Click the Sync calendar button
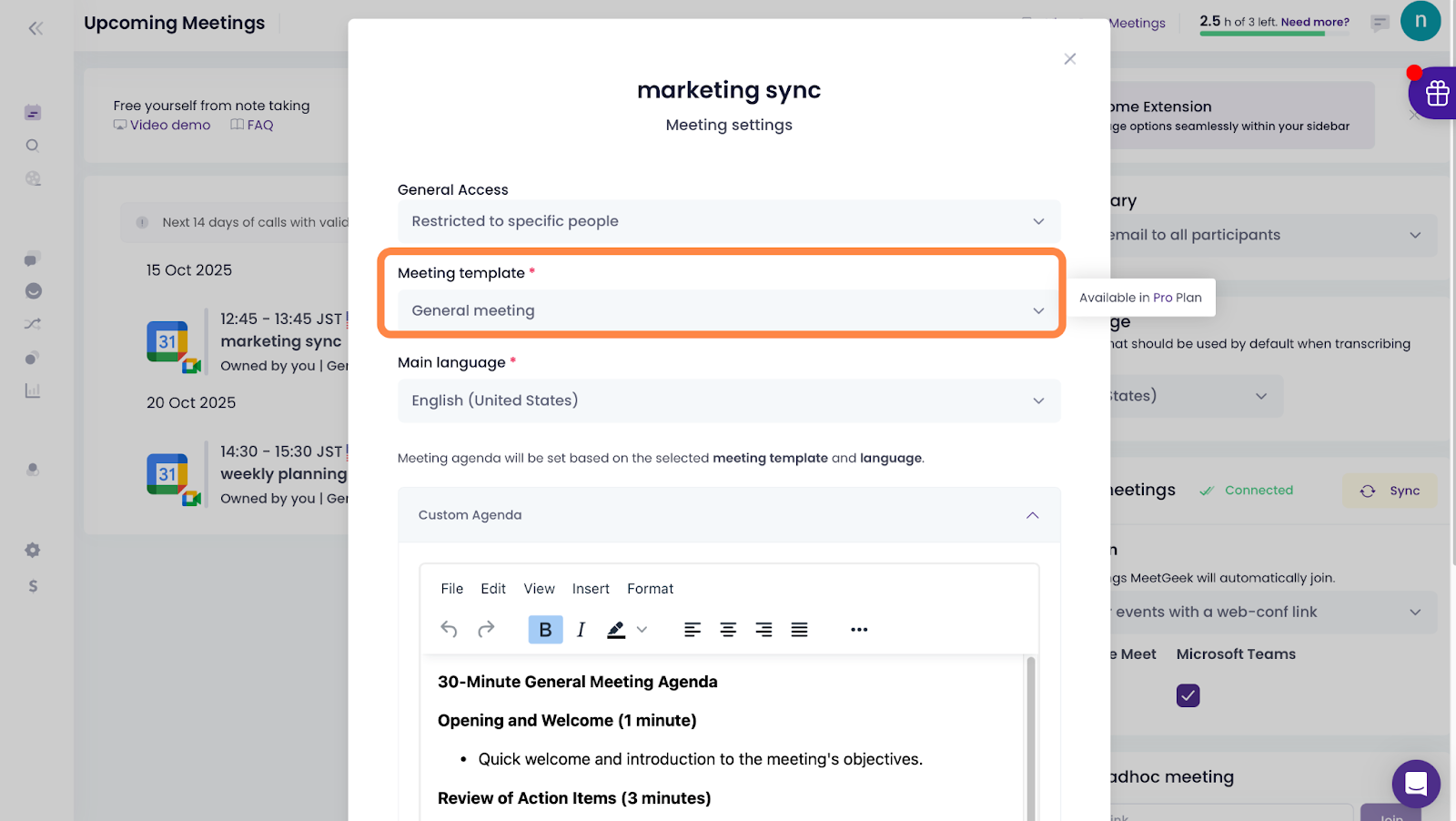This screenshot has height=821, width=1456. [x=1390, y=491]
